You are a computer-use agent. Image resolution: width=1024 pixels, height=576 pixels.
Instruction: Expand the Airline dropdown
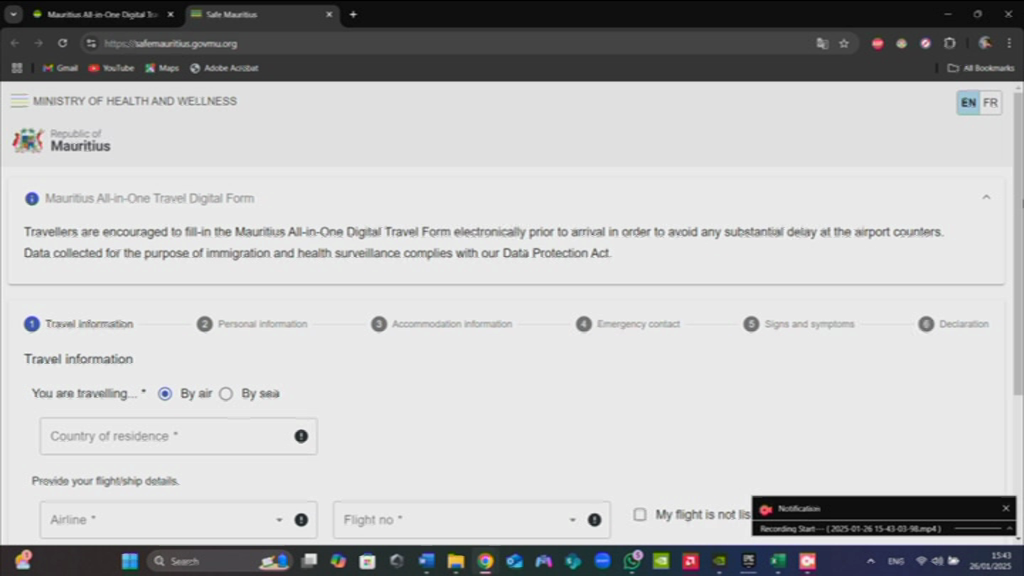point(279,520)
